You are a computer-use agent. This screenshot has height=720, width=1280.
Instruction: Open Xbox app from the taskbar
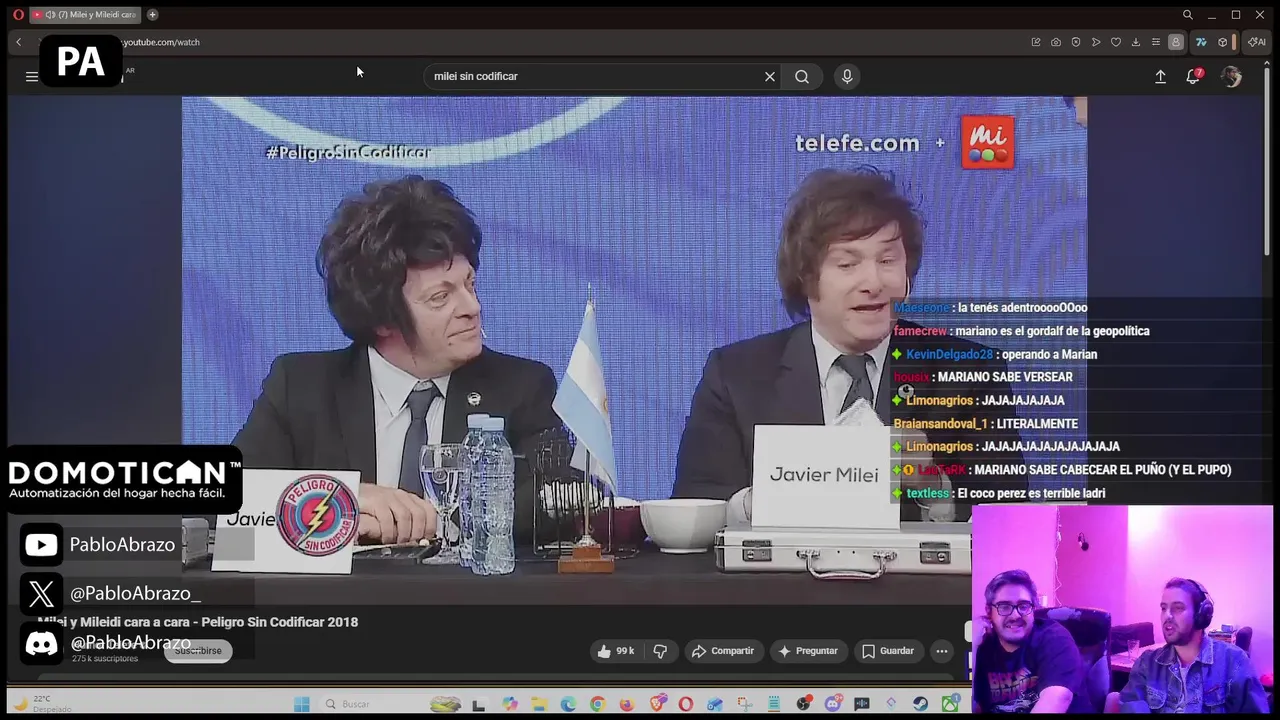(950, 704)
